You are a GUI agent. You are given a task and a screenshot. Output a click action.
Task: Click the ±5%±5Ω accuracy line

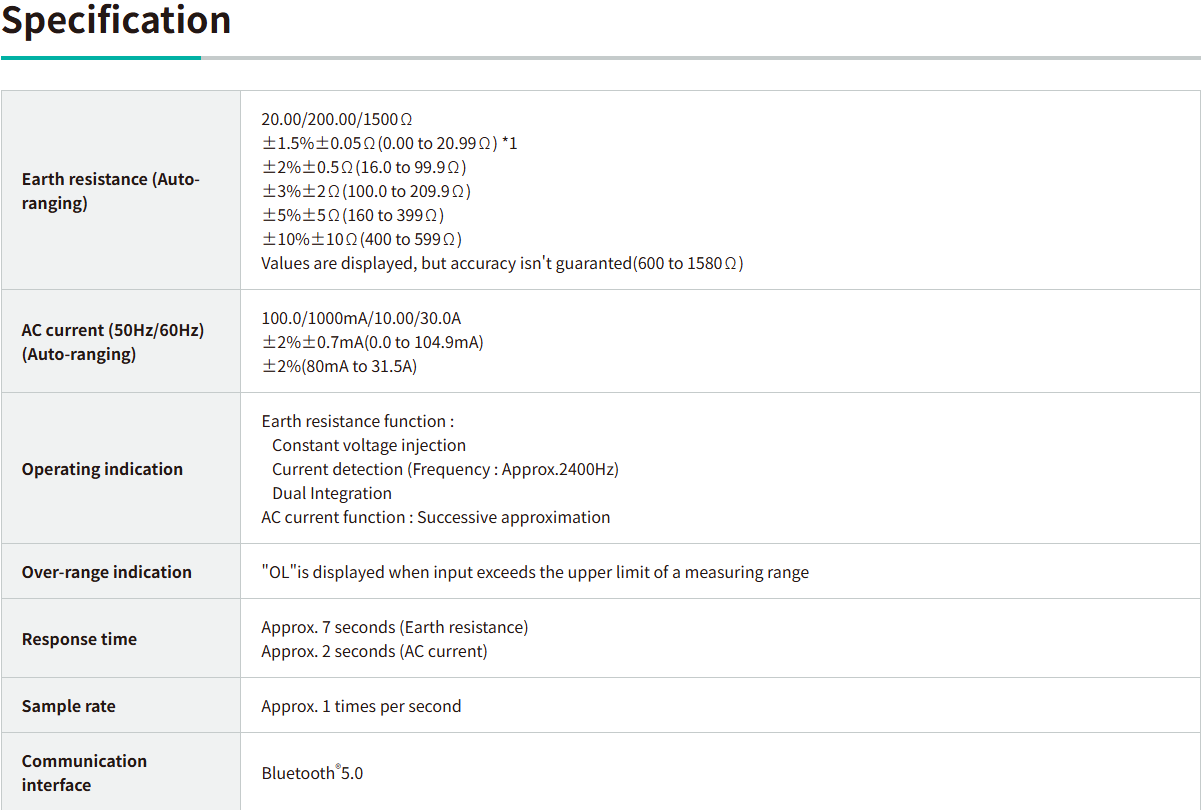tap(353, 215)
